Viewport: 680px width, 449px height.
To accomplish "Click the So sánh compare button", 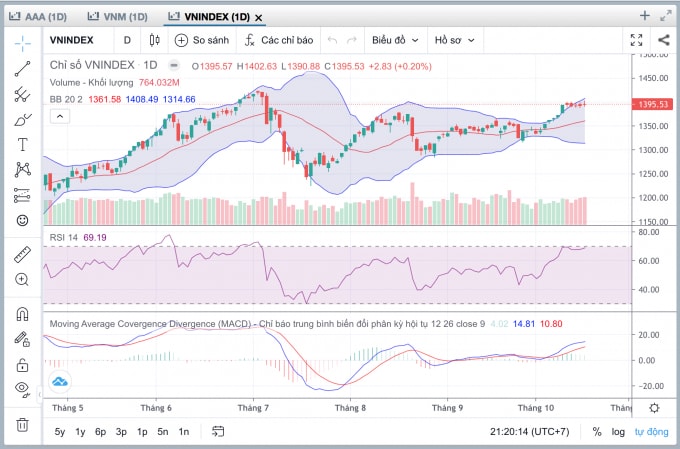I will point(202,40).
